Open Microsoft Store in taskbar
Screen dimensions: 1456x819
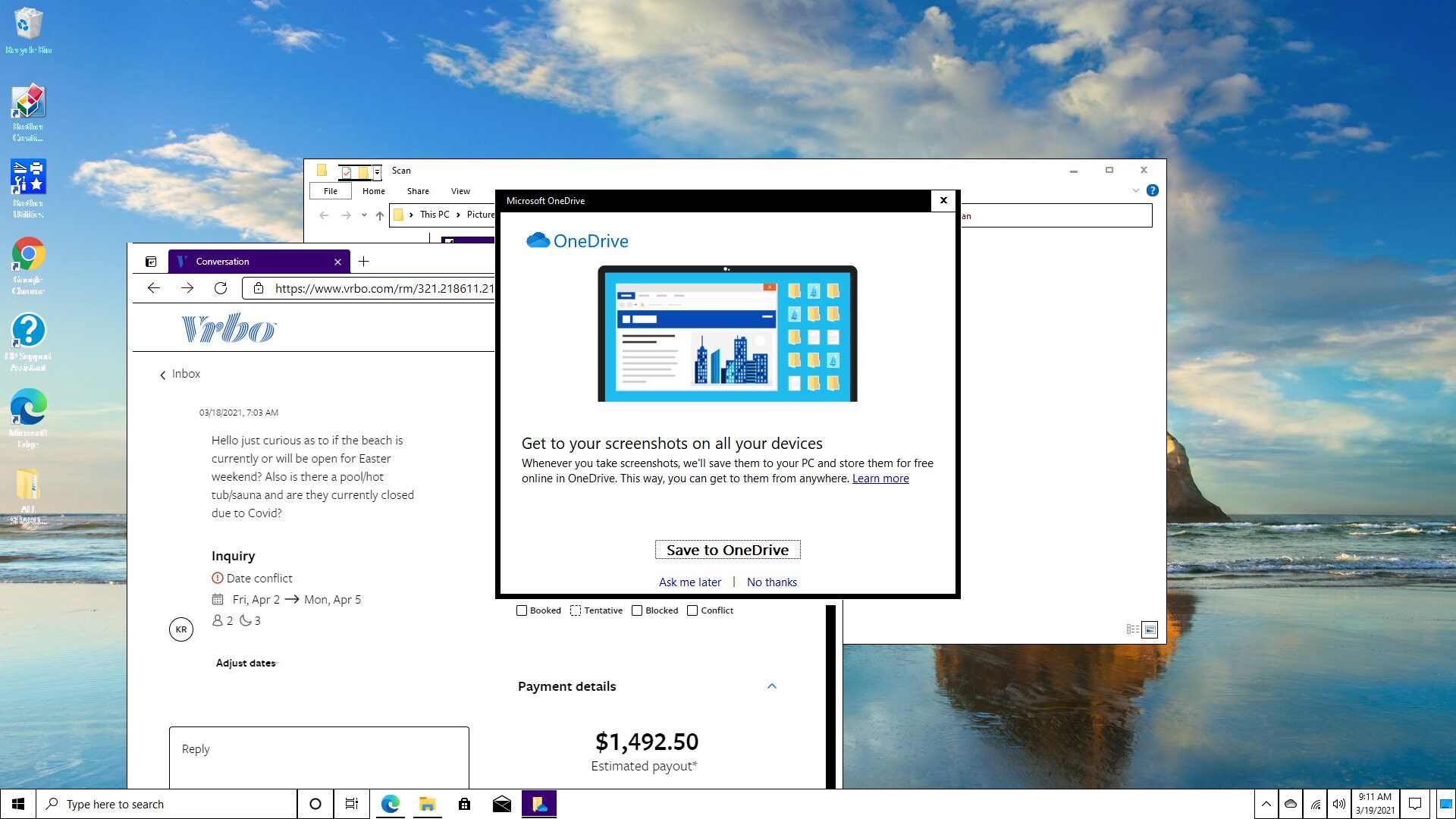click(464, 804)
